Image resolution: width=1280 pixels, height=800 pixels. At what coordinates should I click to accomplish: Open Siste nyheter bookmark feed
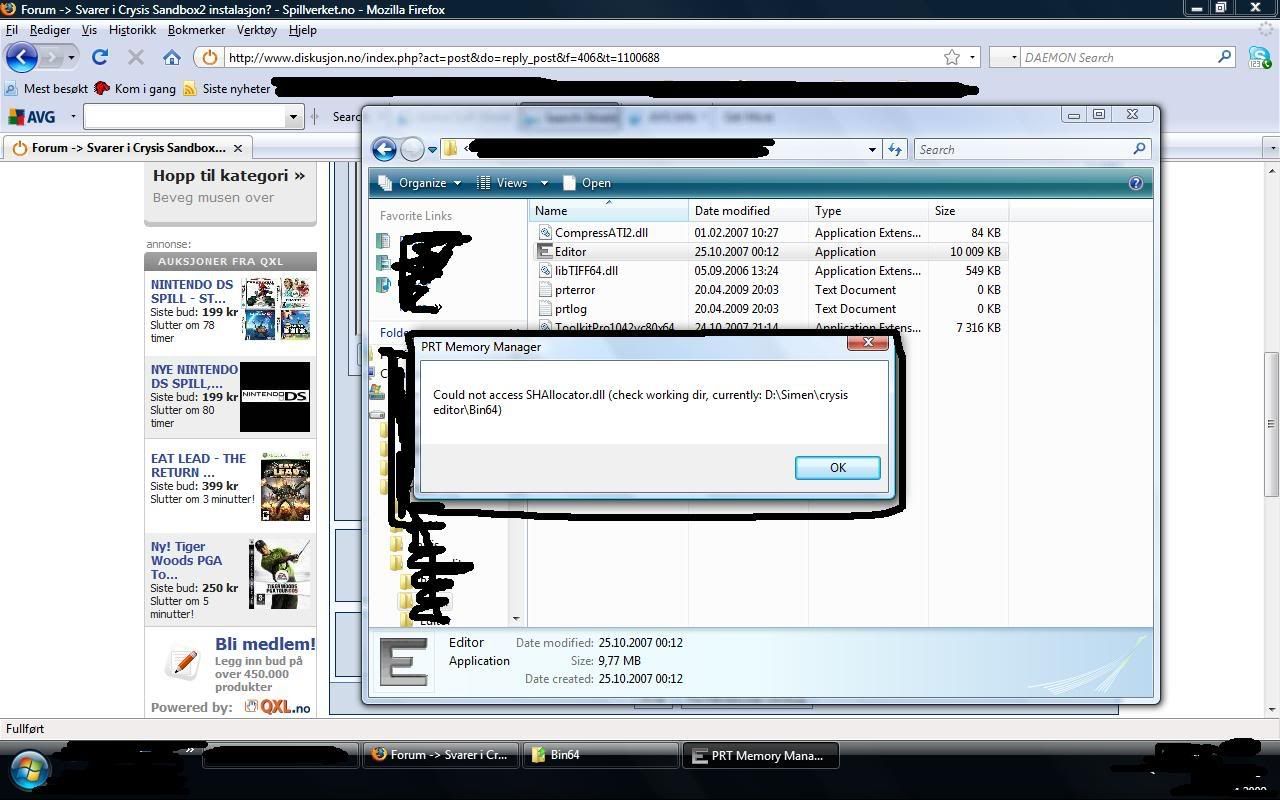tap(227, 89)
